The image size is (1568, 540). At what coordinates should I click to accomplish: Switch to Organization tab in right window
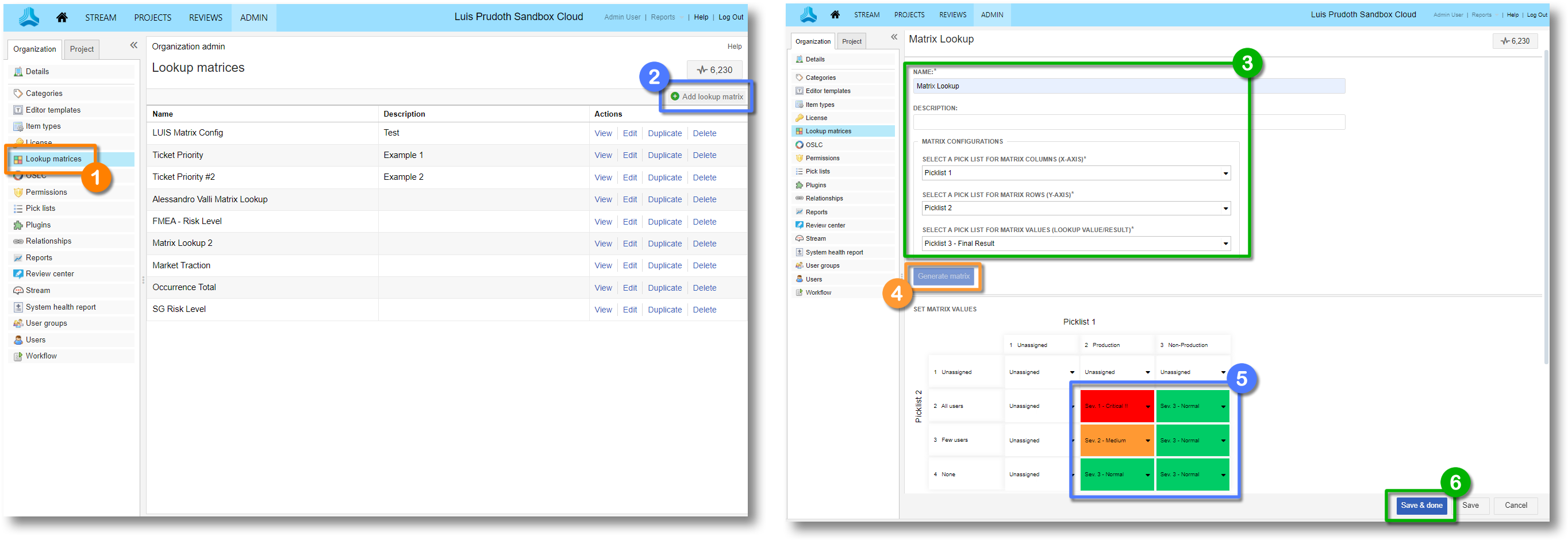pyautogui.click(x=813, y=41)
